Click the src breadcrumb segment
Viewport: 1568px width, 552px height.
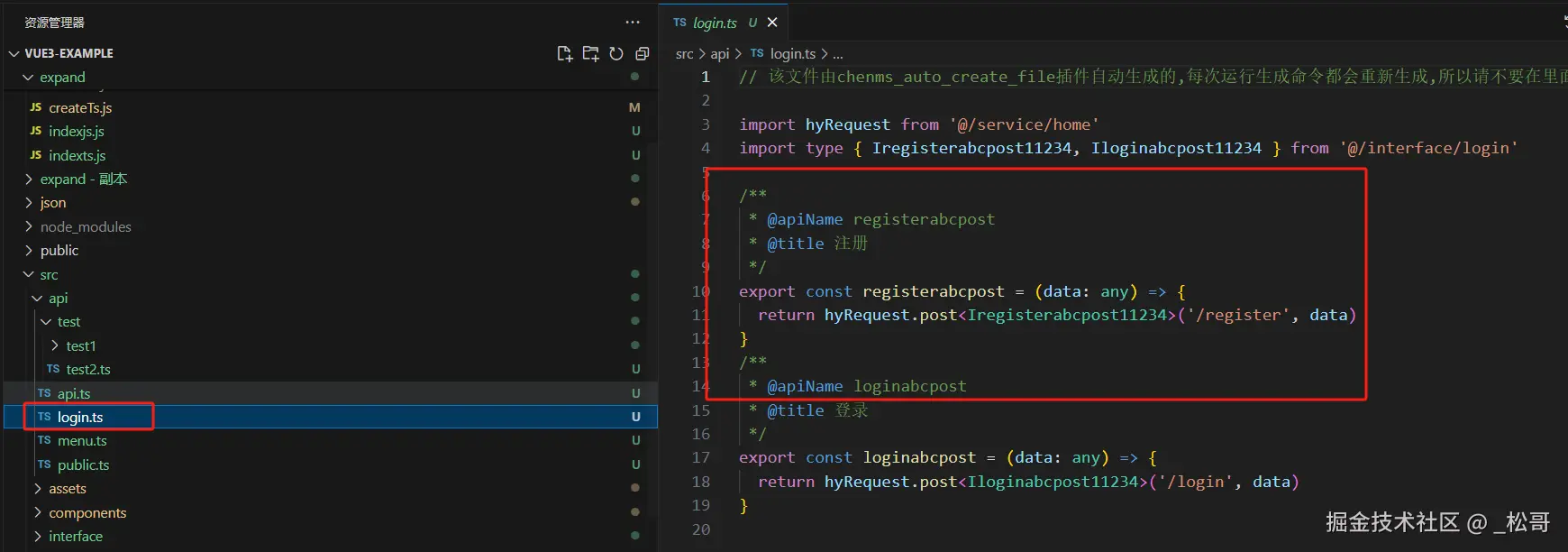(685, 54)
